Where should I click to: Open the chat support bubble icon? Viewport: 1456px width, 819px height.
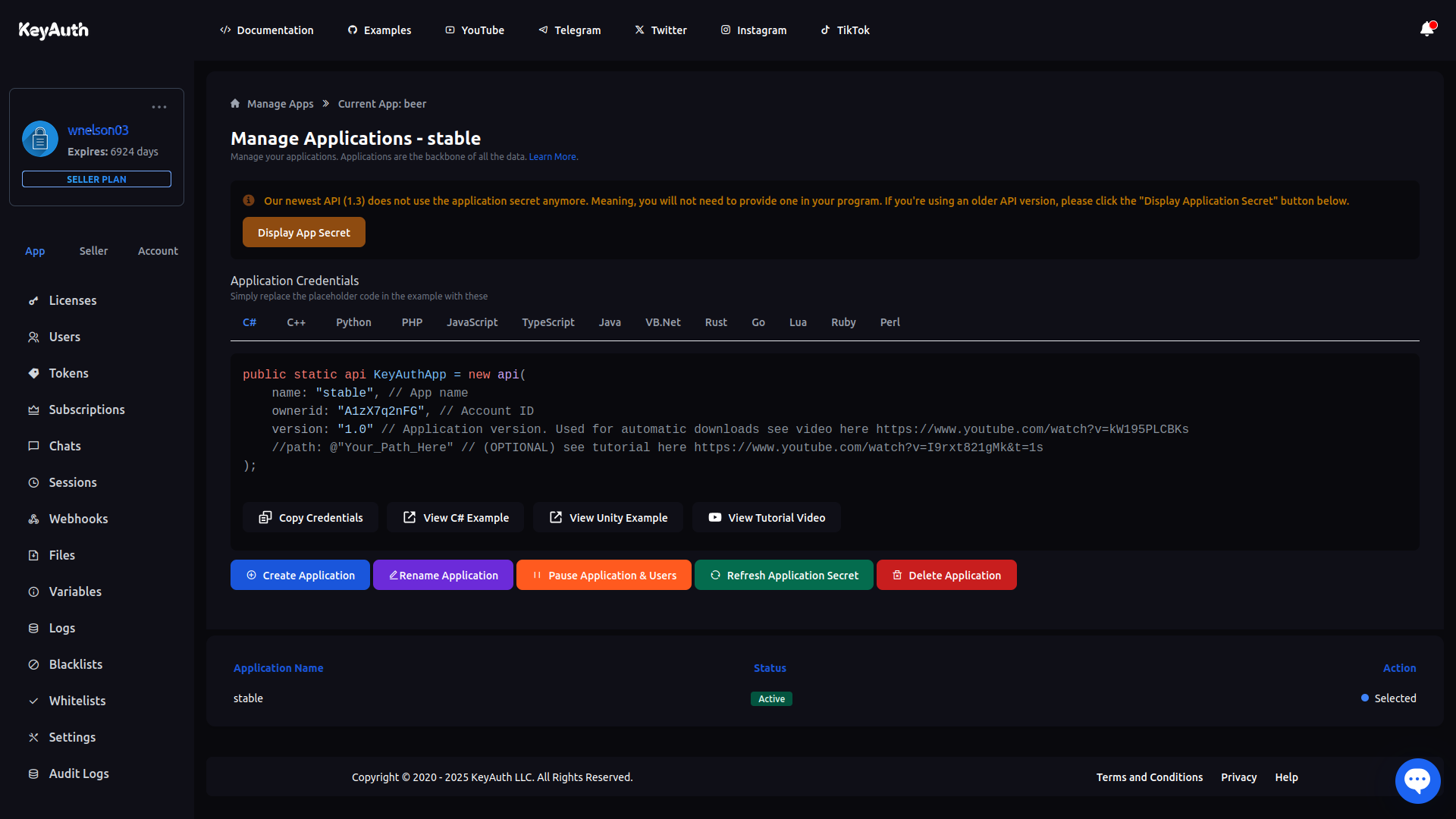click(1417, 780)
